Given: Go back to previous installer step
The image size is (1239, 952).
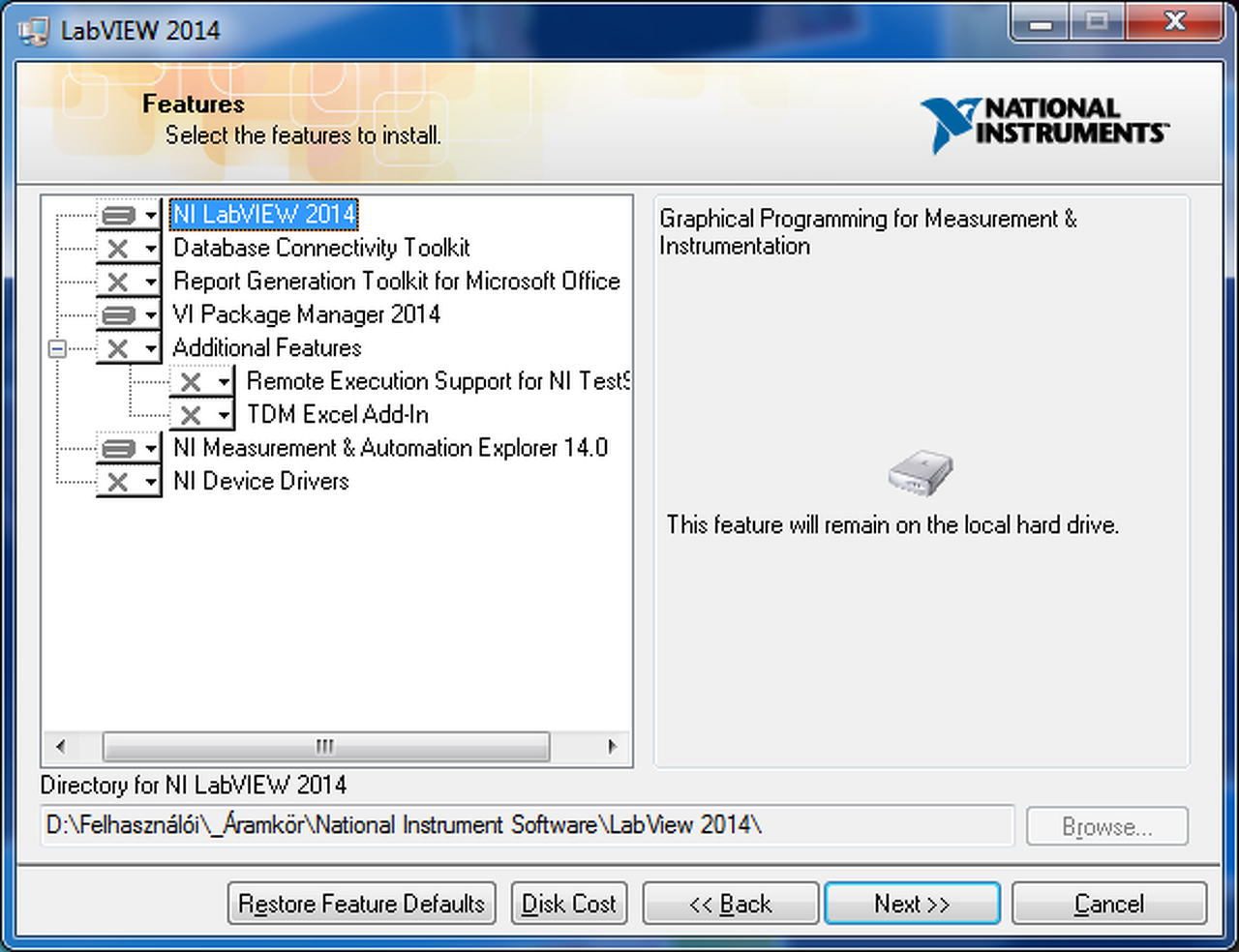Looking at the screenshot, I should [x=731, y=904].
